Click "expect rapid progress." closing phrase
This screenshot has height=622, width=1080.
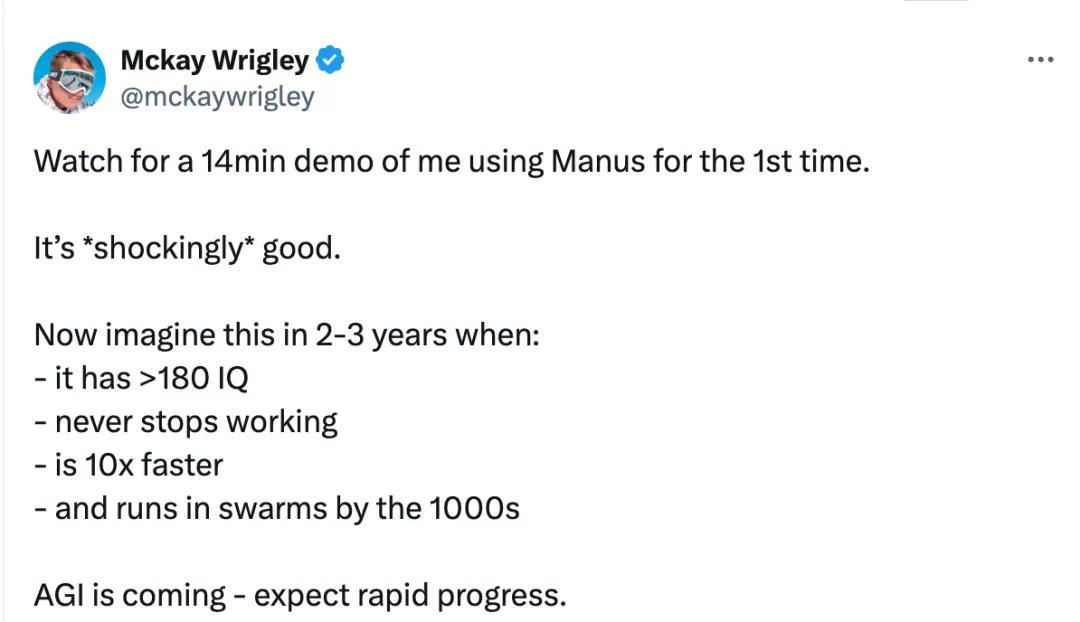(x=410, y=596)
